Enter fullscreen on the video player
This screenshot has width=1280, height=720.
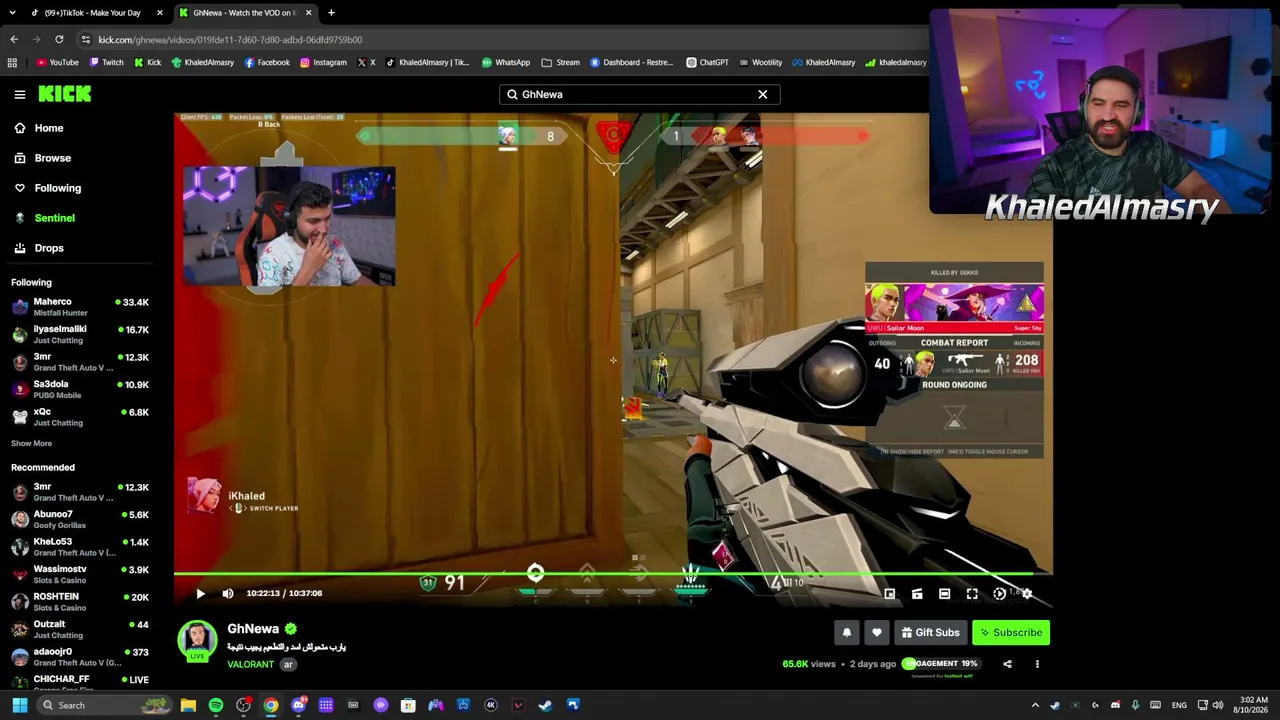click(x=972, y=594)
